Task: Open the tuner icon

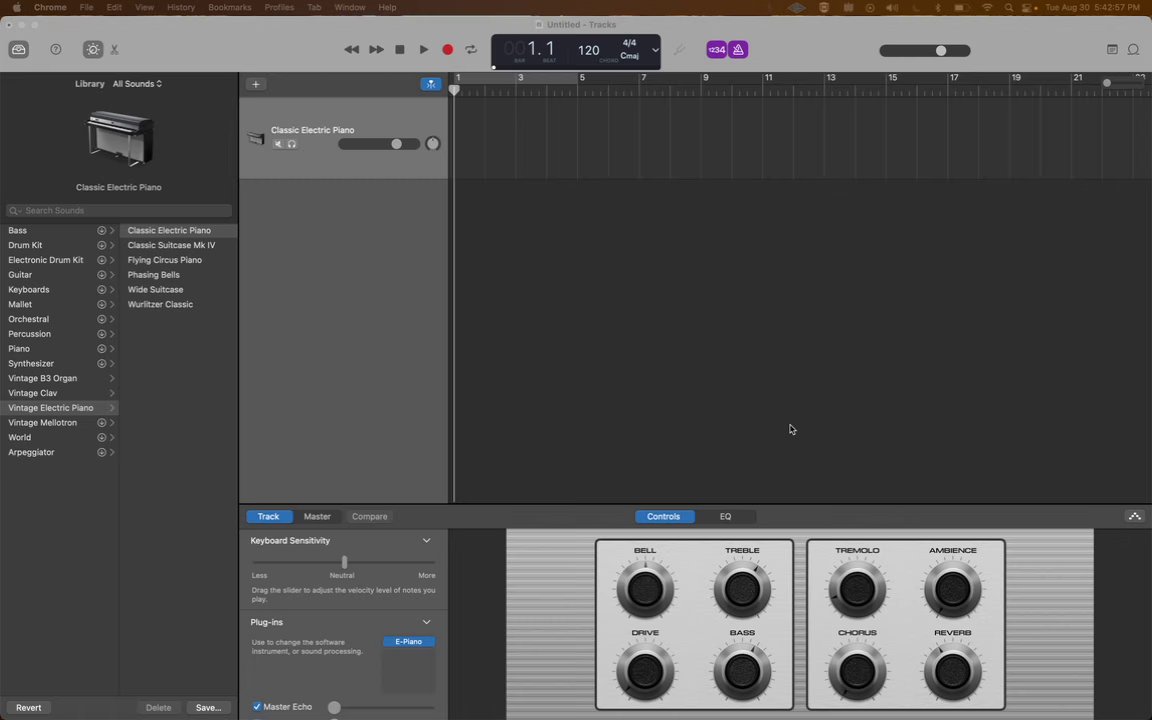Action: pos(679,49)
